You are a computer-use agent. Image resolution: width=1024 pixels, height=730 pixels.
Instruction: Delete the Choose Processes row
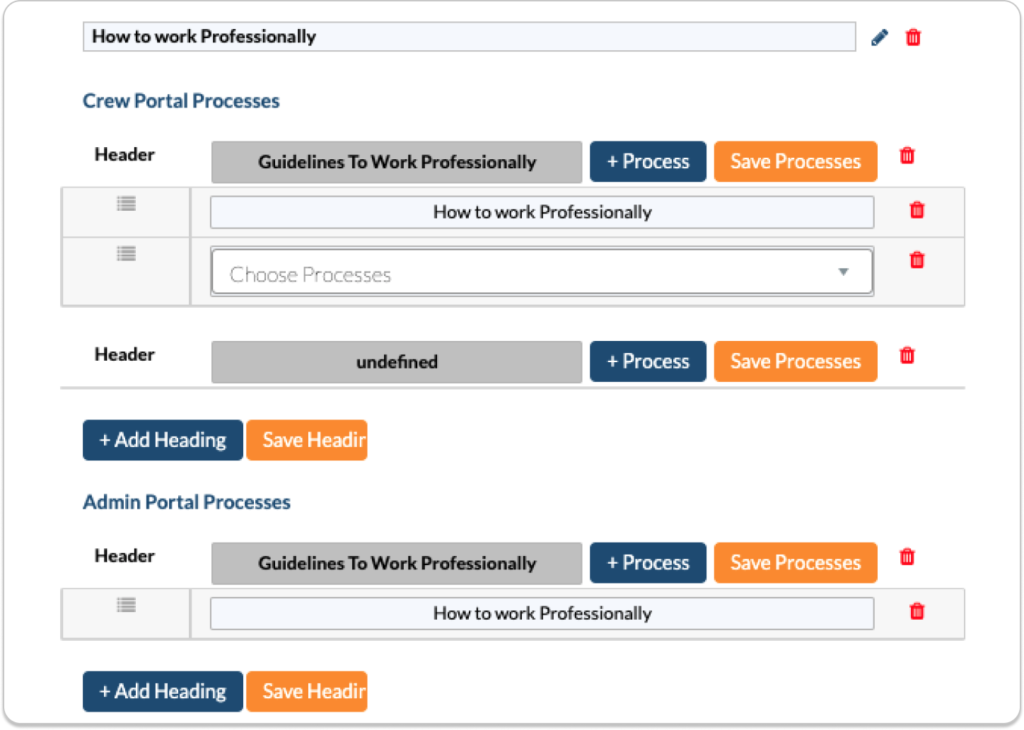[917, 259]
